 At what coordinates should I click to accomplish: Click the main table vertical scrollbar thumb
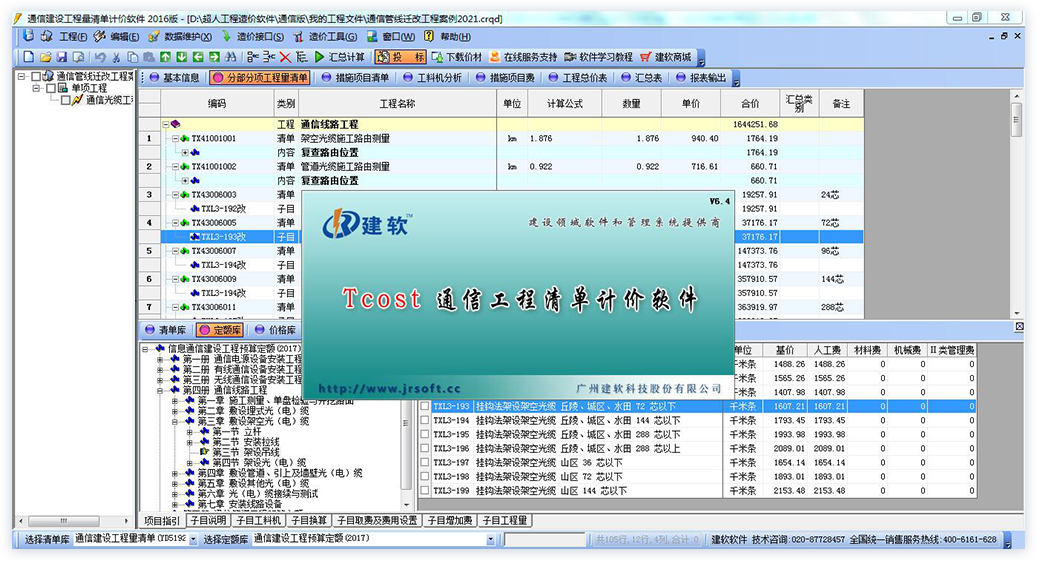(1017, 120)
